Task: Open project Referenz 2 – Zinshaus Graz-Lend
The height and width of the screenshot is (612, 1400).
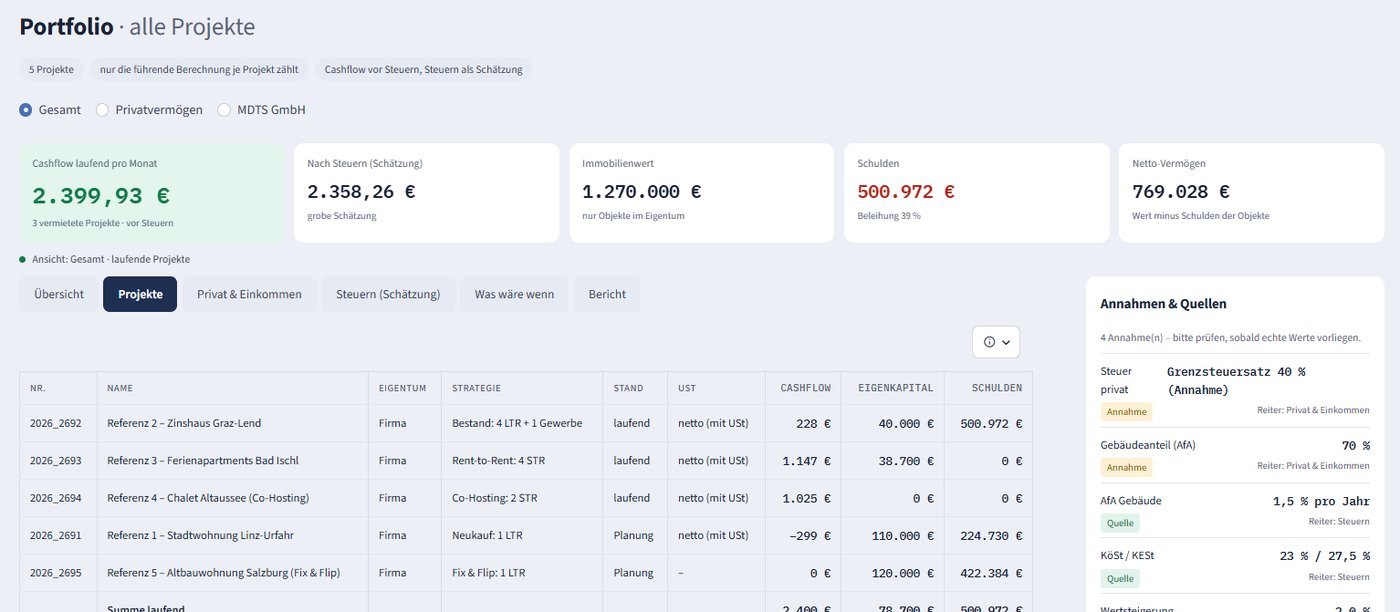Action: click(x=184, y=424)
